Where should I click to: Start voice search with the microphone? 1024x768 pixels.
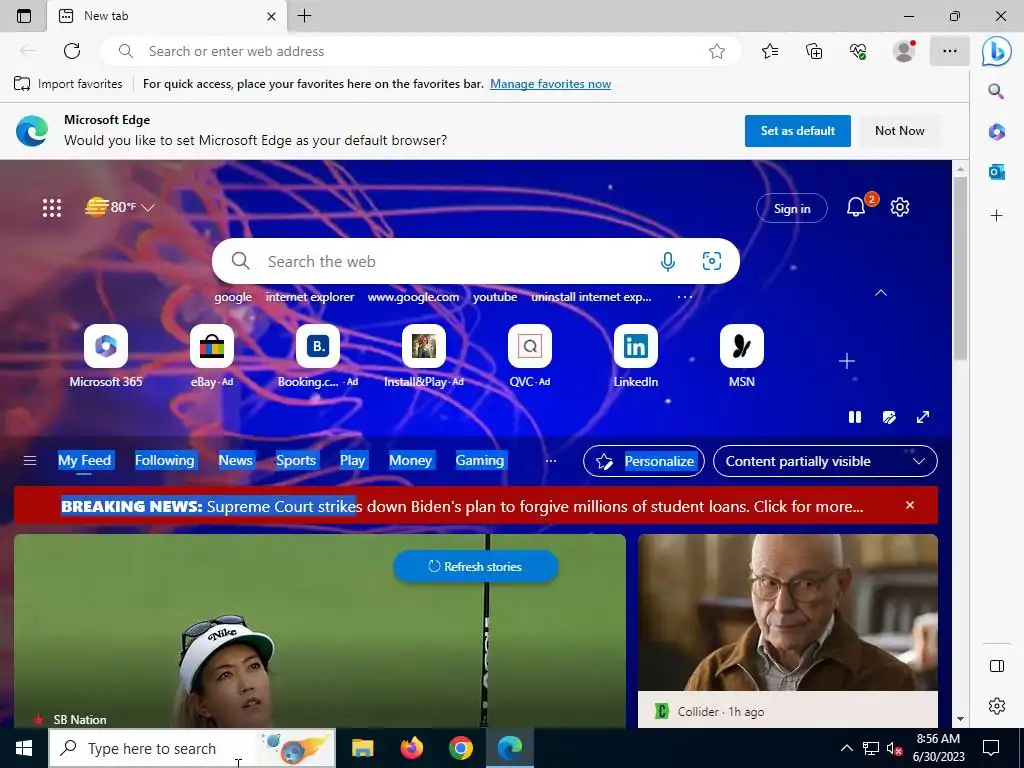[x=667, y=261]
